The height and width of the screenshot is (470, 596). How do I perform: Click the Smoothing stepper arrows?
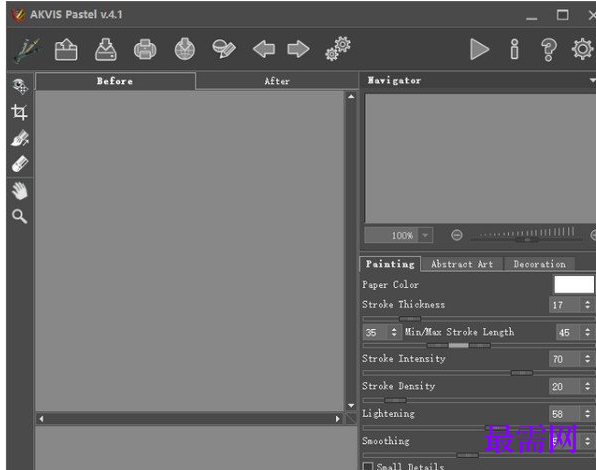[588, 442]
